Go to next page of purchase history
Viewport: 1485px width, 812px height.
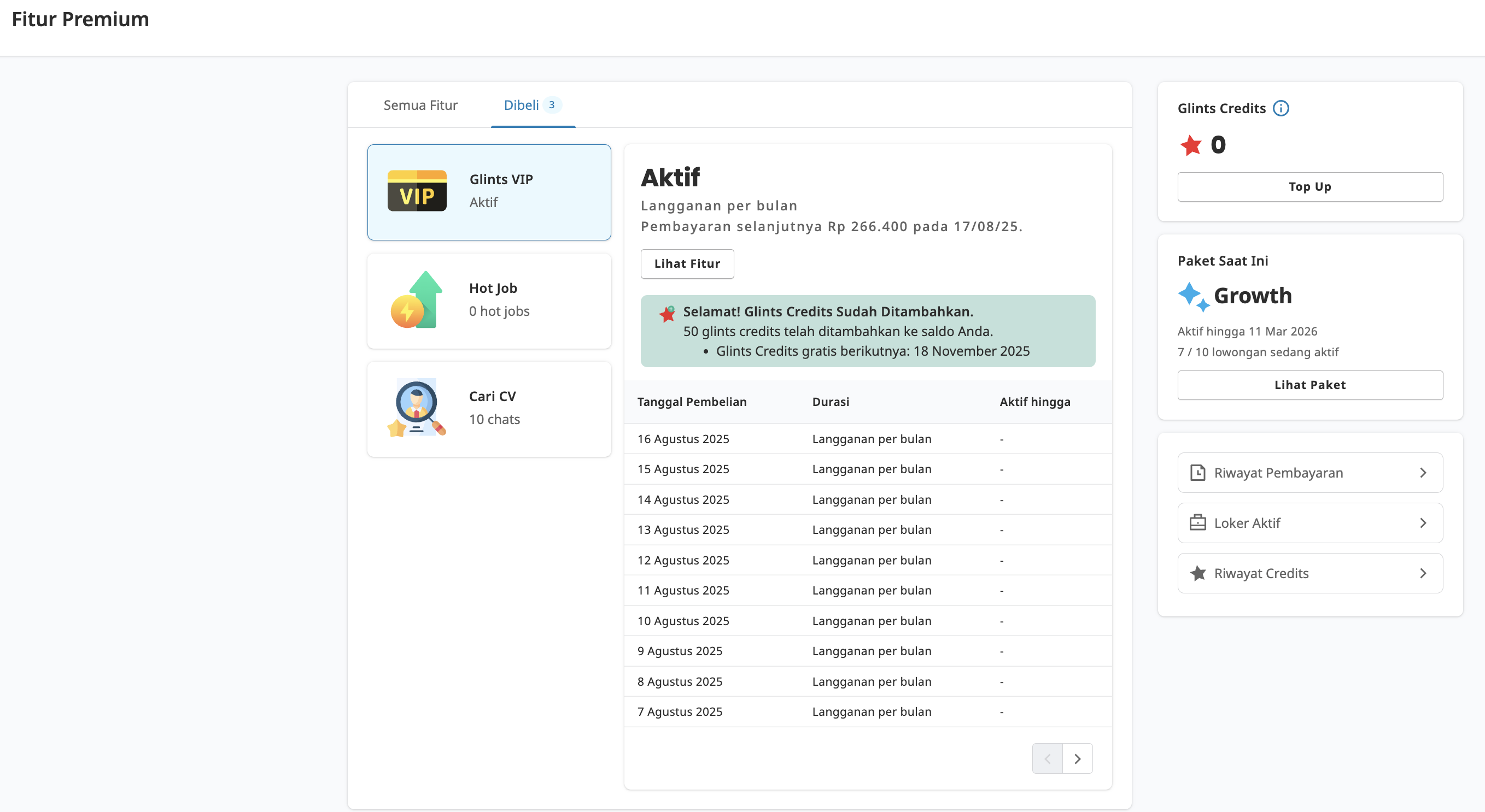1078,758
